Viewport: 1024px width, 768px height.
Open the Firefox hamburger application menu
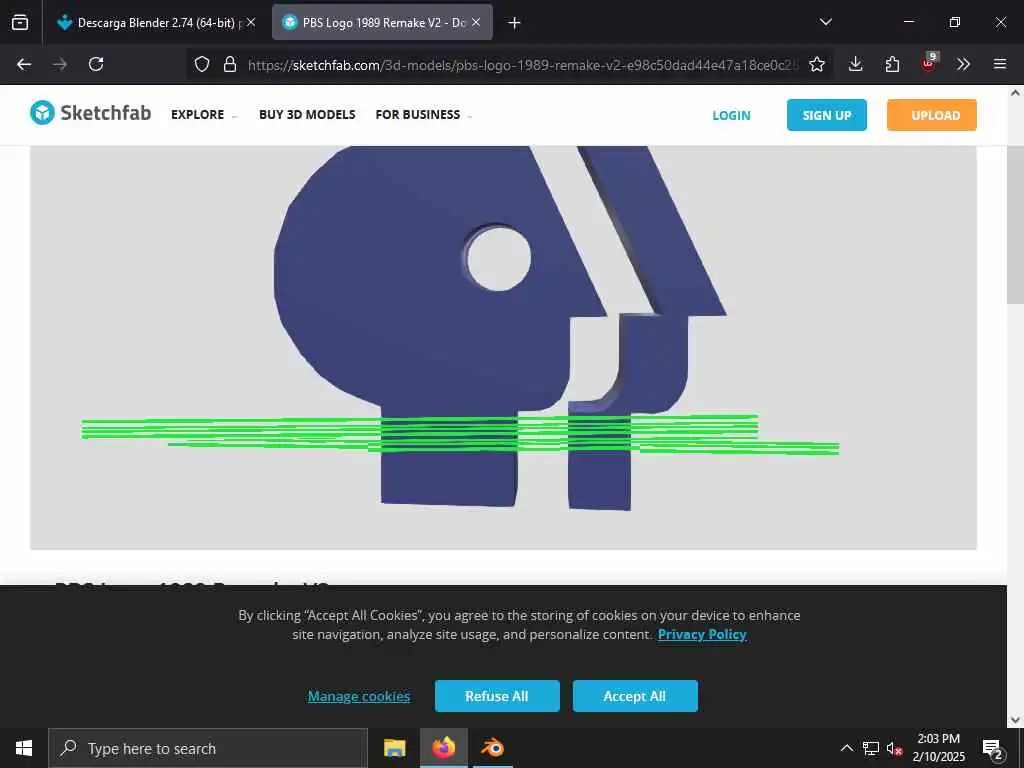click(1000, 64)
